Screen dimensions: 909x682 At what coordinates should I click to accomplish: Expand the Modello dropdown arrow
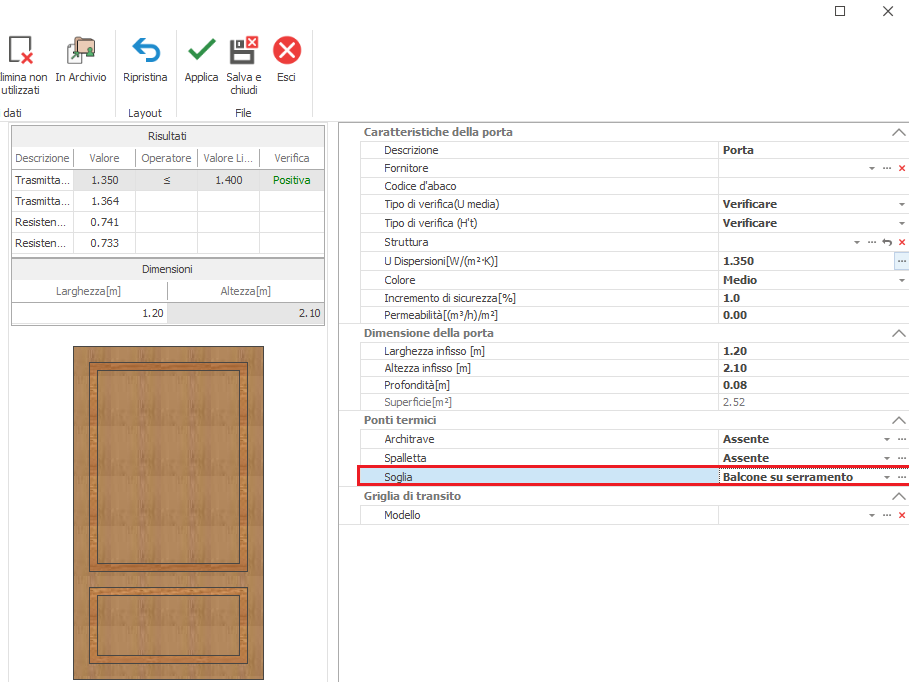tap(872, 515)
